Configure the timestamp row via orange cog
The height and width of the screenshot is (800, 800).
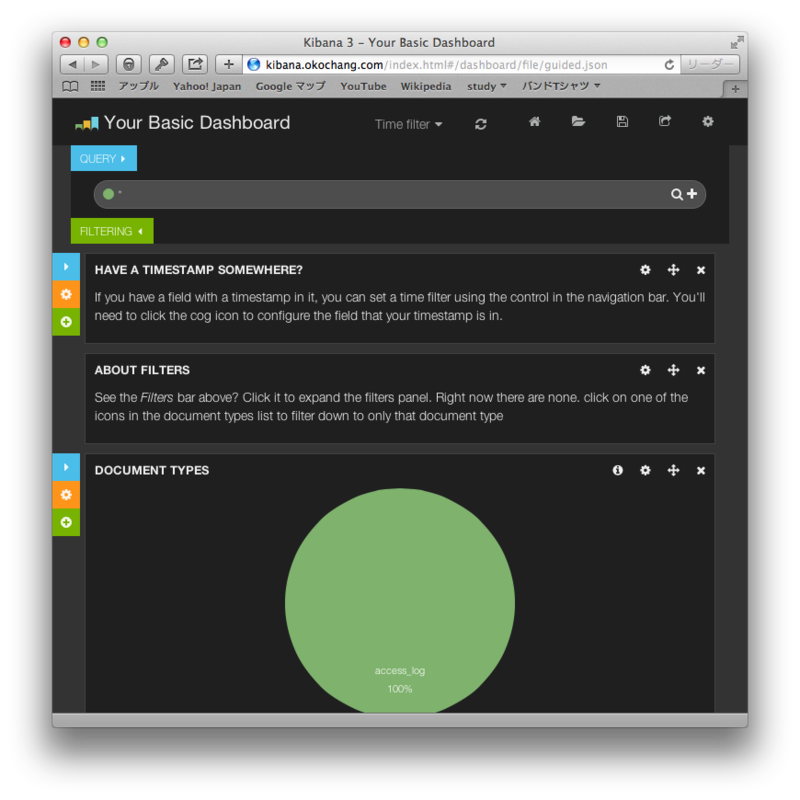coord(66,294)
